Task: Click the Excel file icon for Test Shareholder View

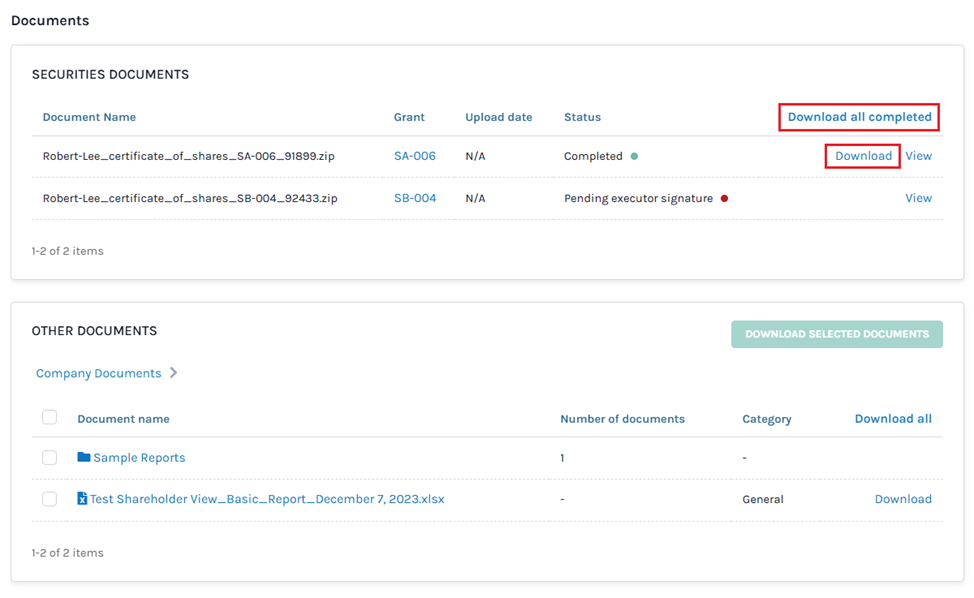Action: click(x=82, y=499)
